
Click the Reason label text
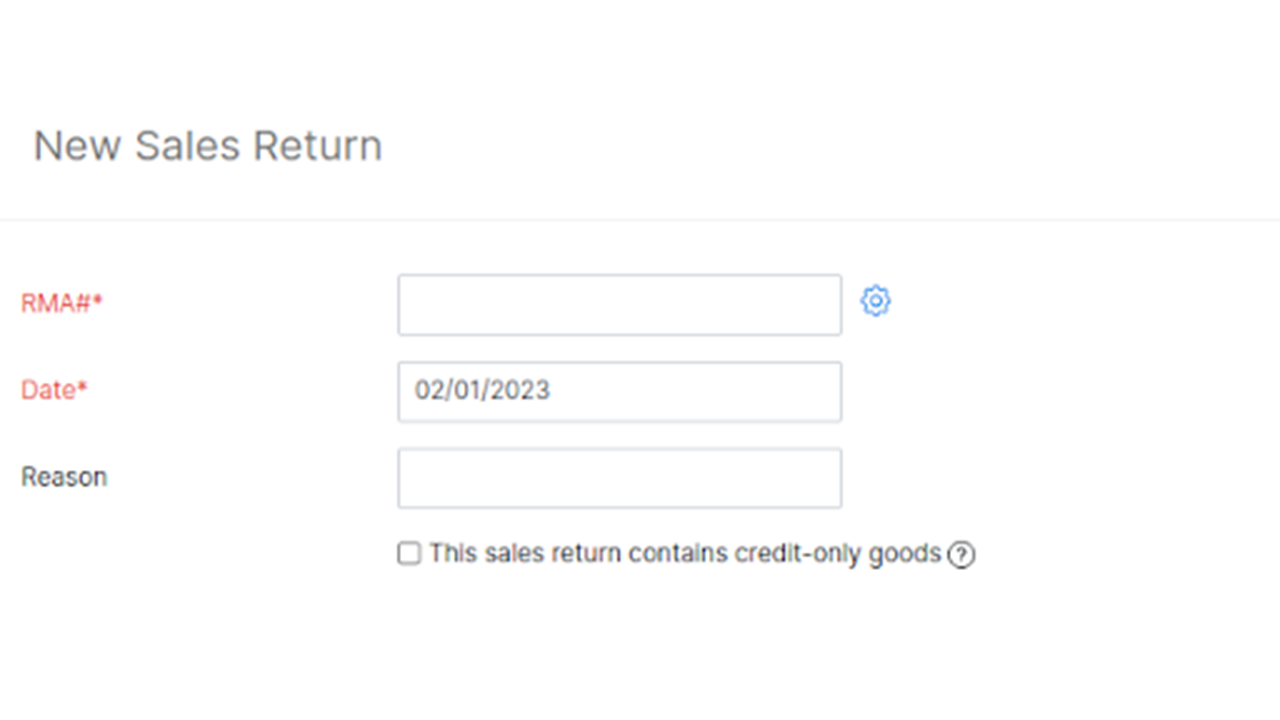(x=64, y=477)
